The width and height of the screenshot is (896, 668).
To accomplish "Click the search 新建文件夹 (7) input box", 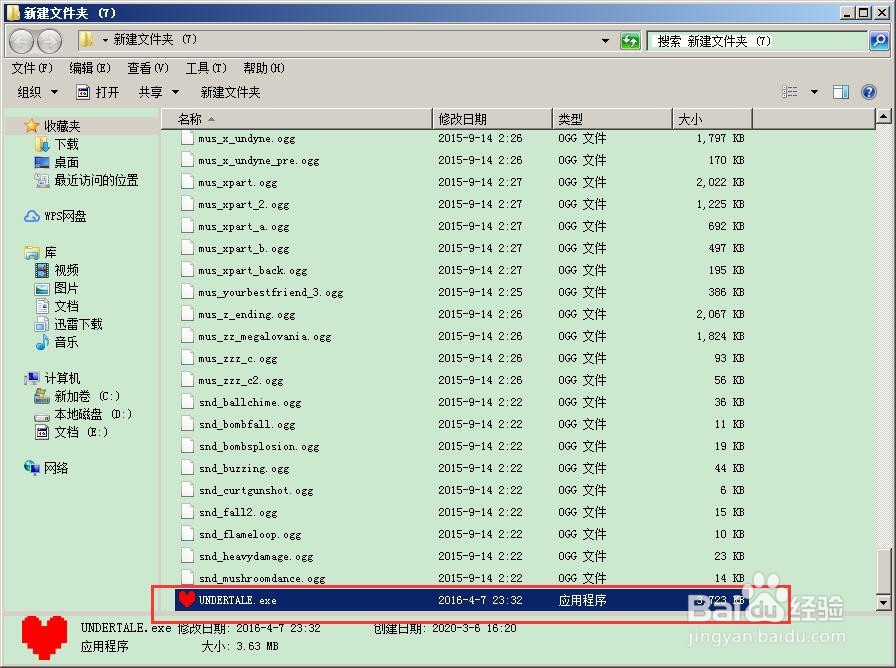I will coord(757,41).
